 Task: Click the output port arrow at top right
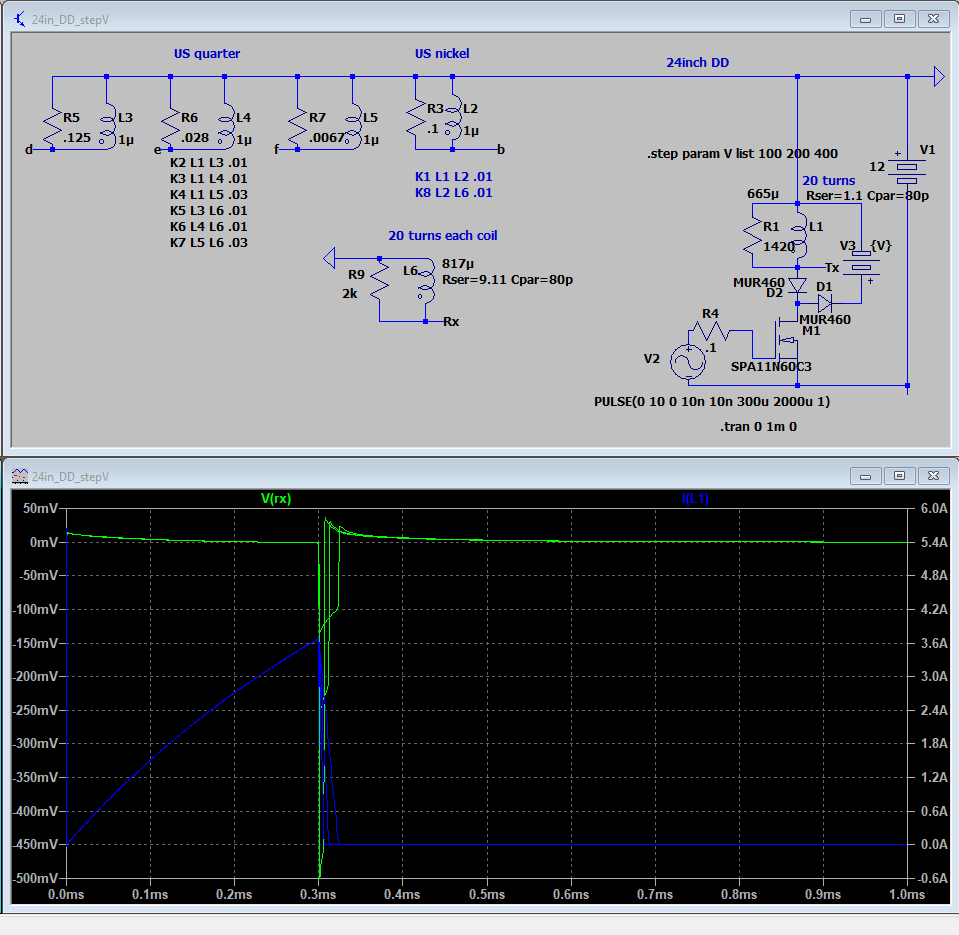point(938,76)
